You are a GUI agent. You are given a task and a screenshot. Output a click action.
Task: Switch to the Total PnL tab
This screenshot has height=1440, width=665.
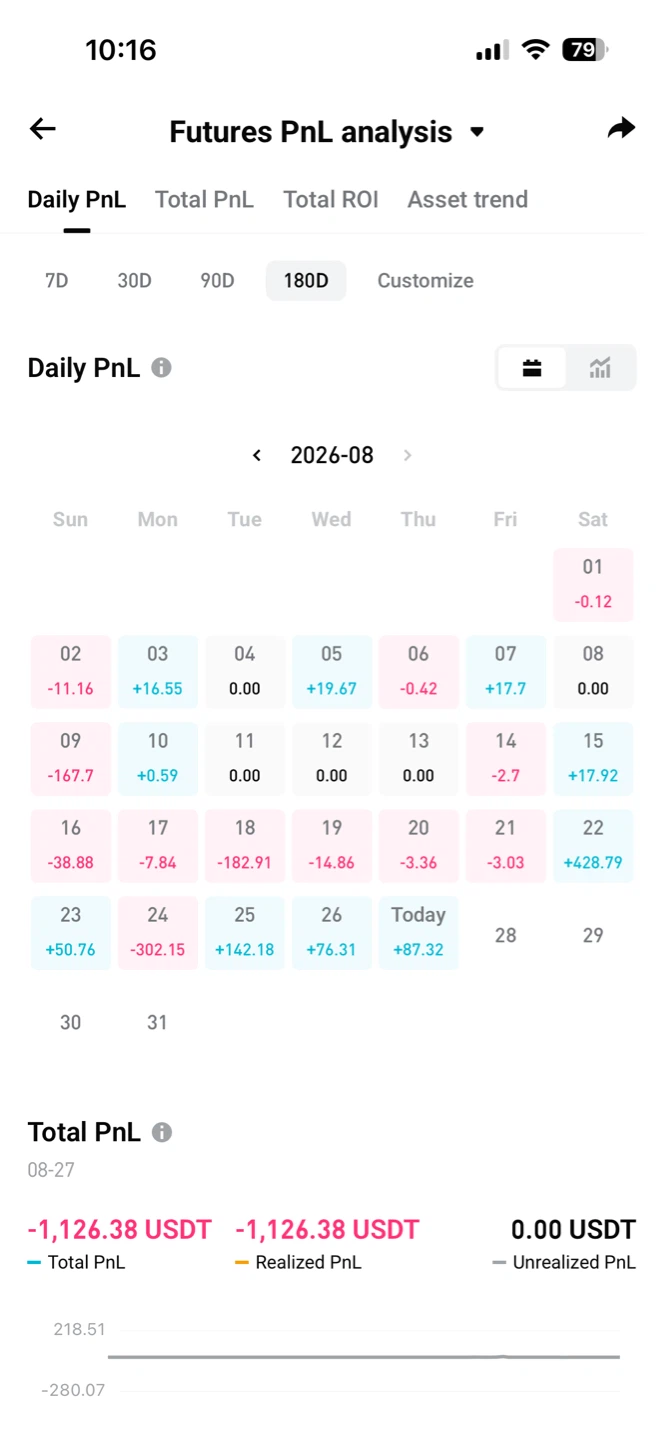204,199
